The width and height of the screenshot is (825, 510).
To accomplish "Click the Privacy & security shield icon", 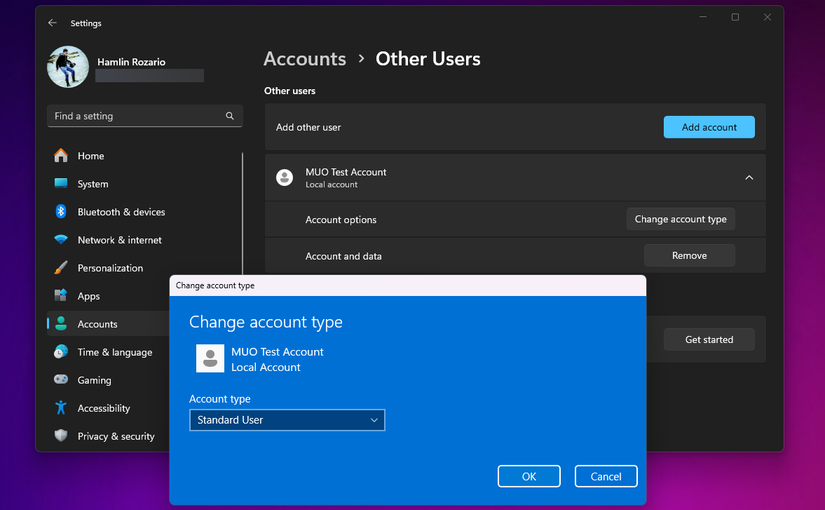I will [61, 435].
